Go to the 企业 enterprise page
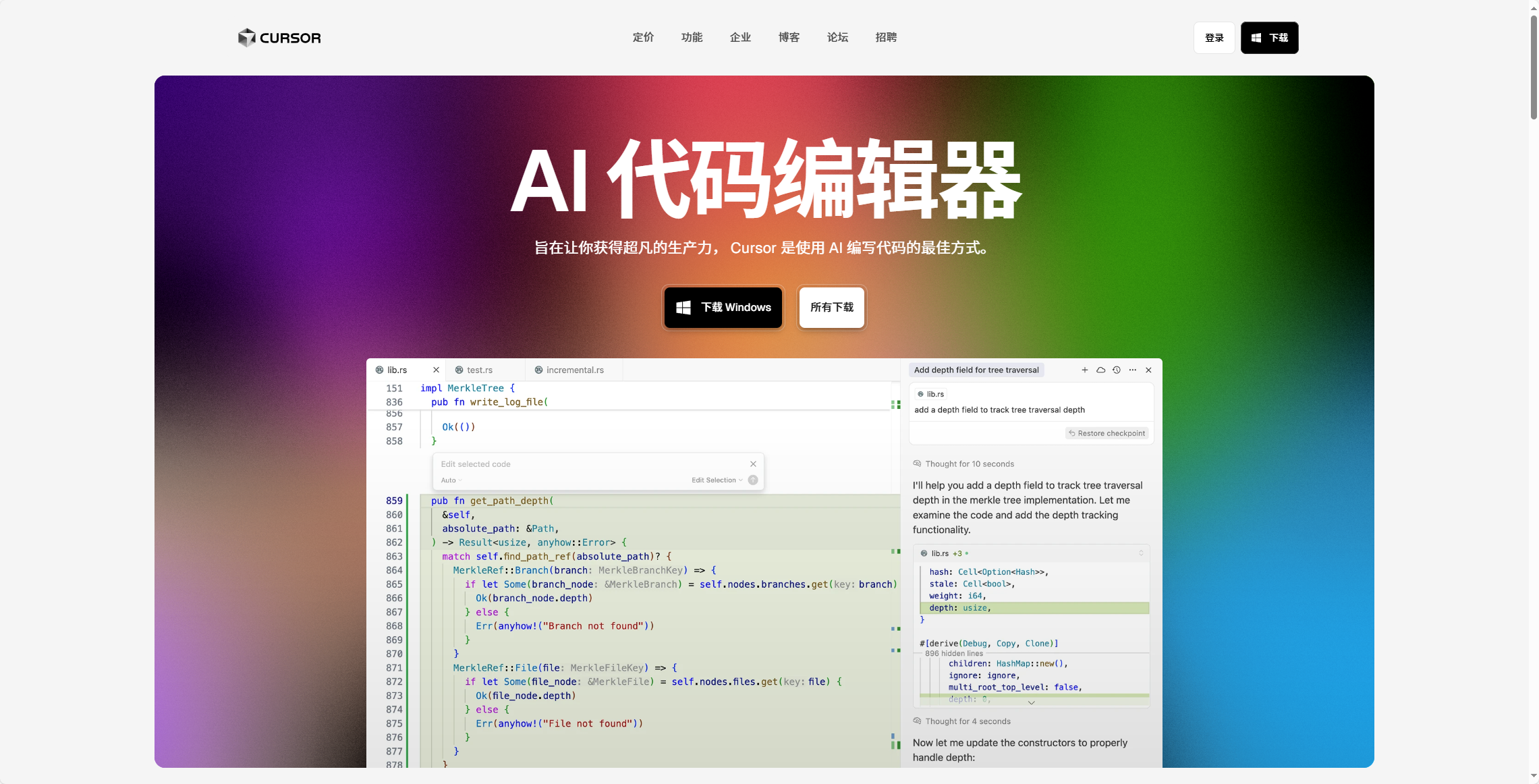Screen dimensions: 1539x784 (740, 37)
